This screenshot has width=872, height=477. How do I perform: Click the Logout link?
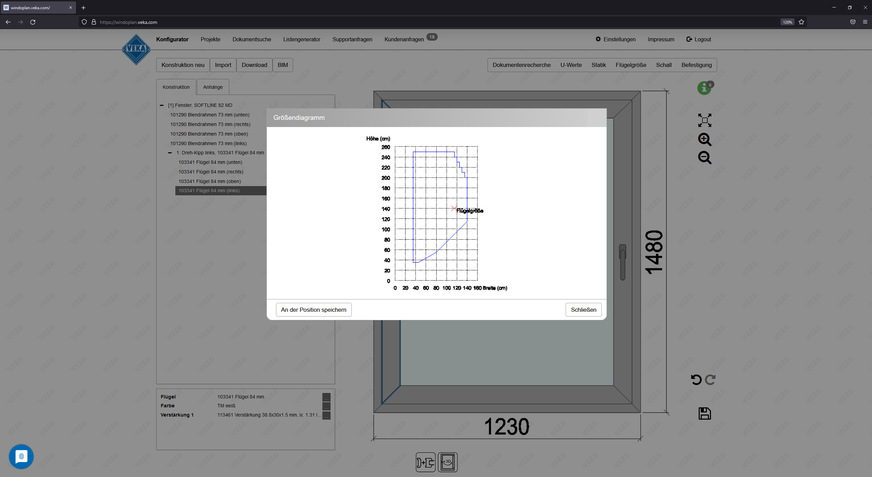point(699,39)
